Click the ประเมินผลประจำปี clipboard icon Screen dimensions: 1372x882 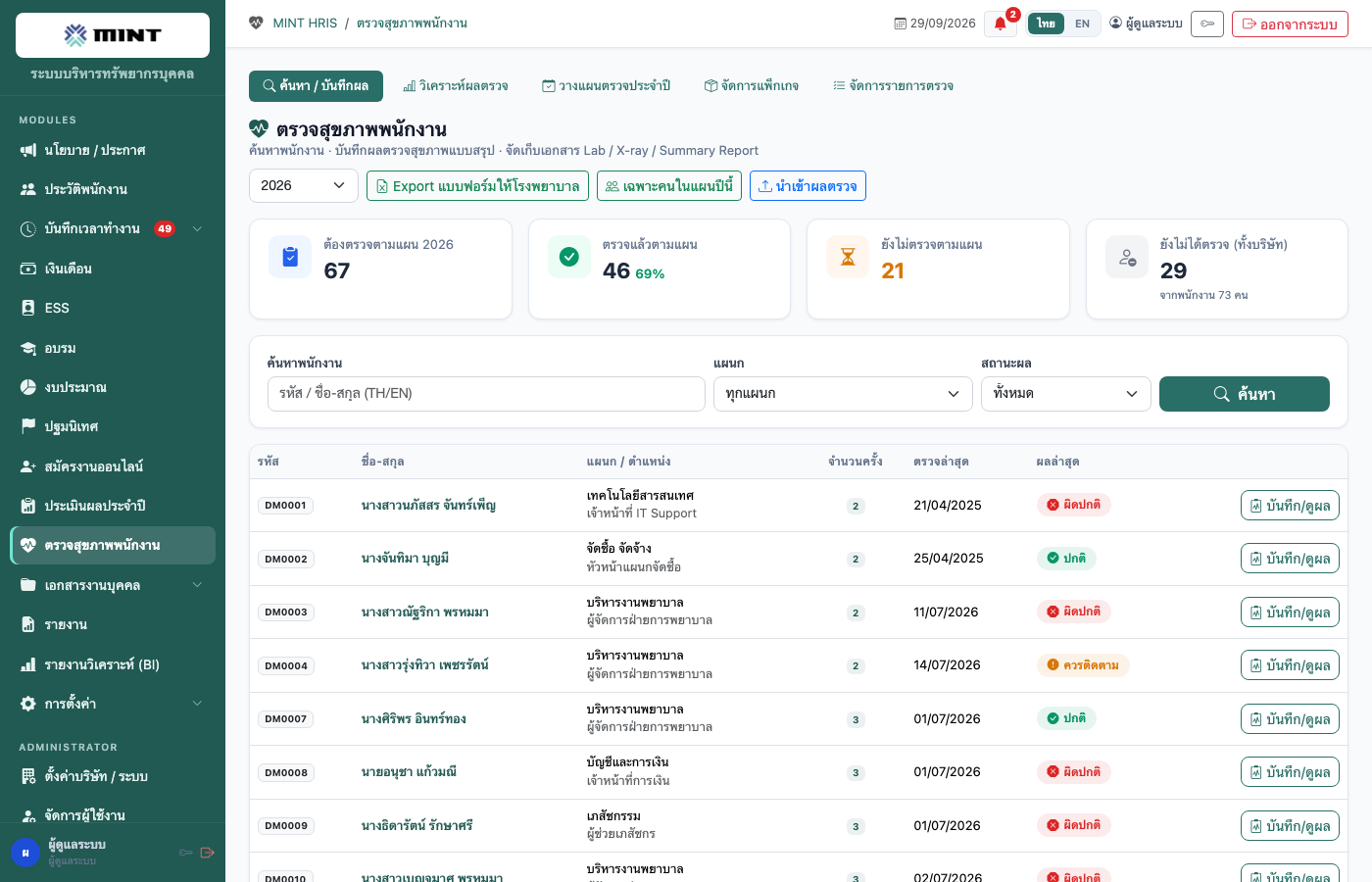[28, 506]
